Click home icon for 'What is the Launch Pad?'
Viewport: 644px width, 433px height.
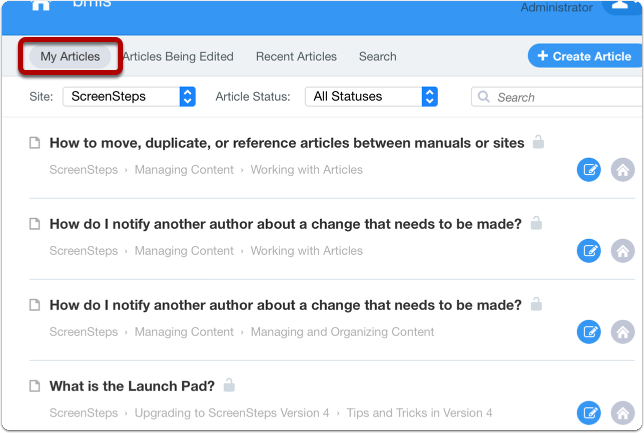[623, 413]
